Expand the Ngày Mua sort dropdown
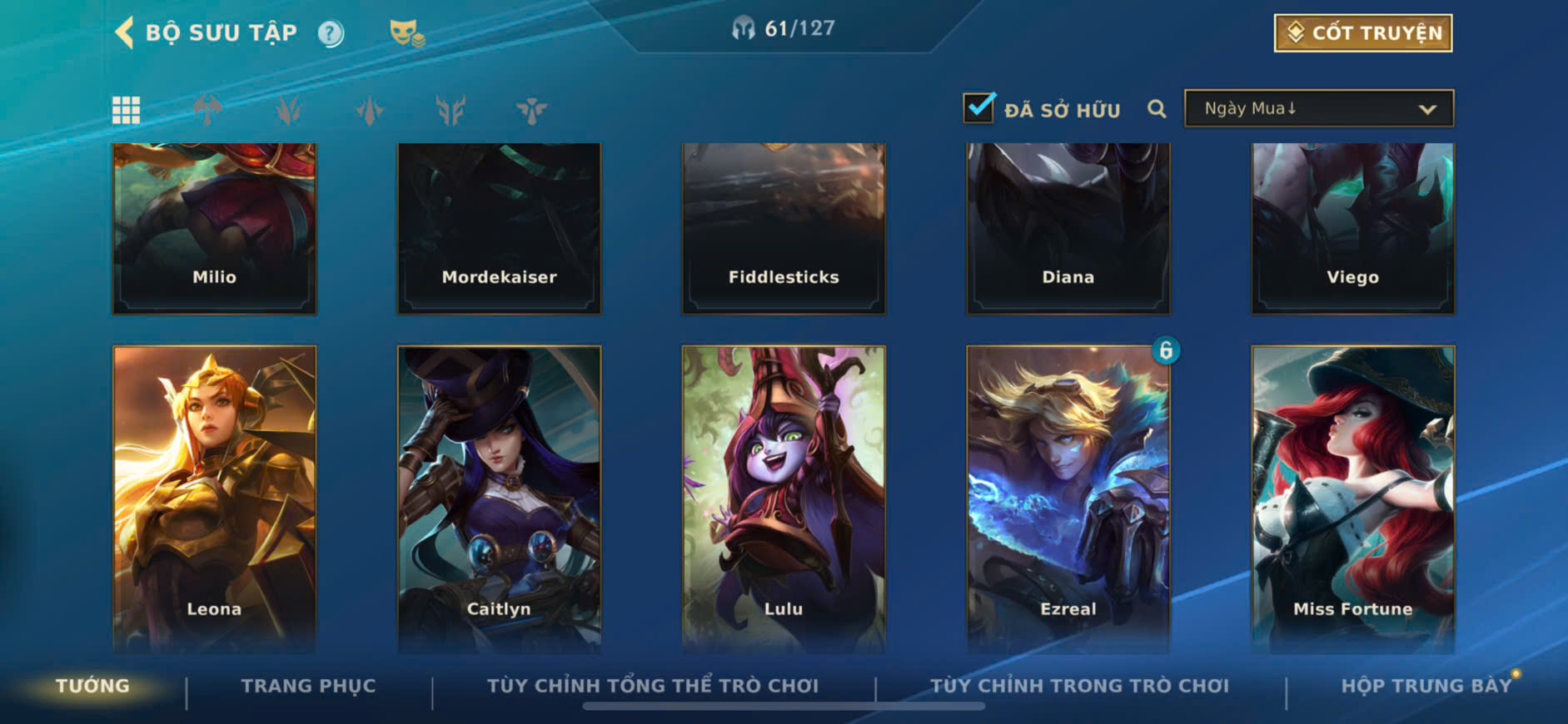 1319,109
